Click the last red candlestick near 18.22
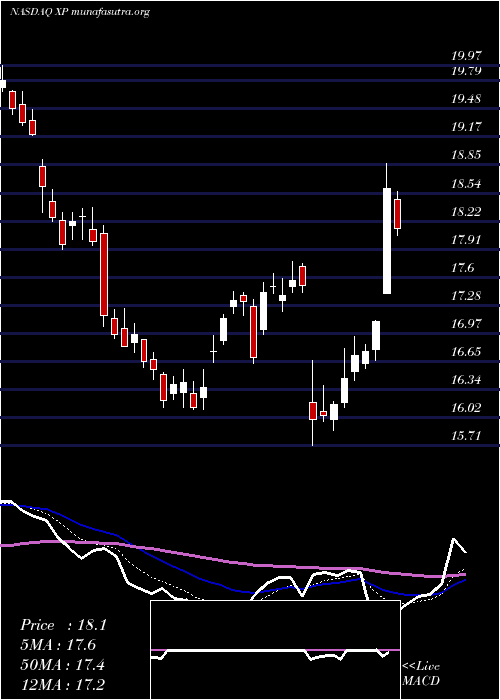The width and height of the screenshot is (500, 700). click(x=397, y=214)
